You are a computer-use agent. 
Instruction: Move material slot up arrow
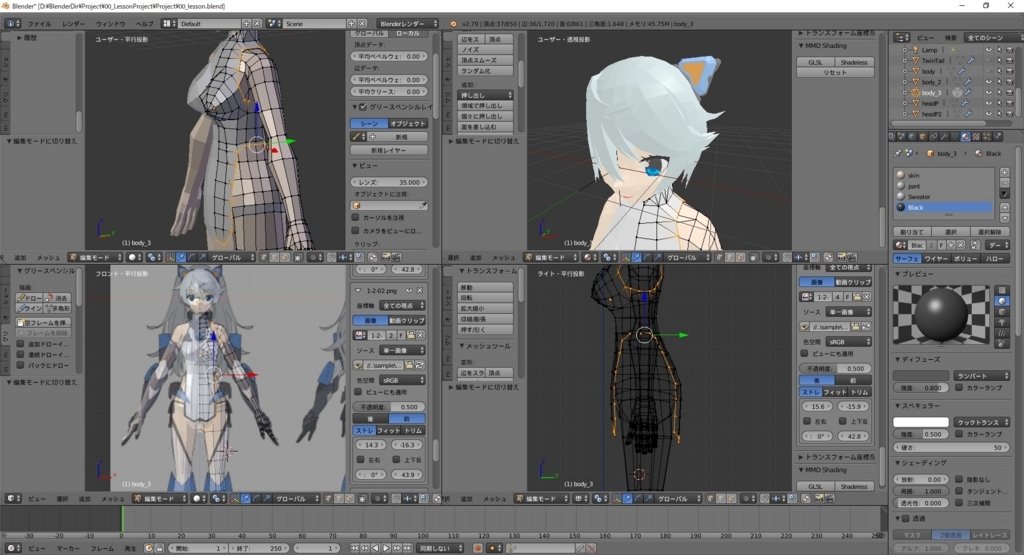click(1004, 208)
